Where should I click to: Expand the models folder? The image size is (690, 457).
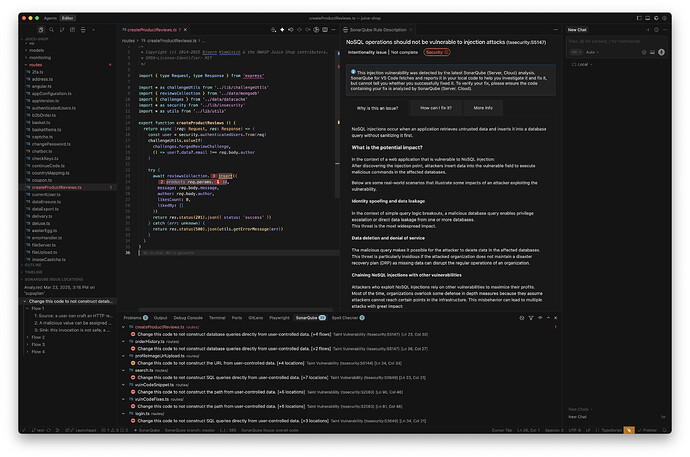pos(66,50)
